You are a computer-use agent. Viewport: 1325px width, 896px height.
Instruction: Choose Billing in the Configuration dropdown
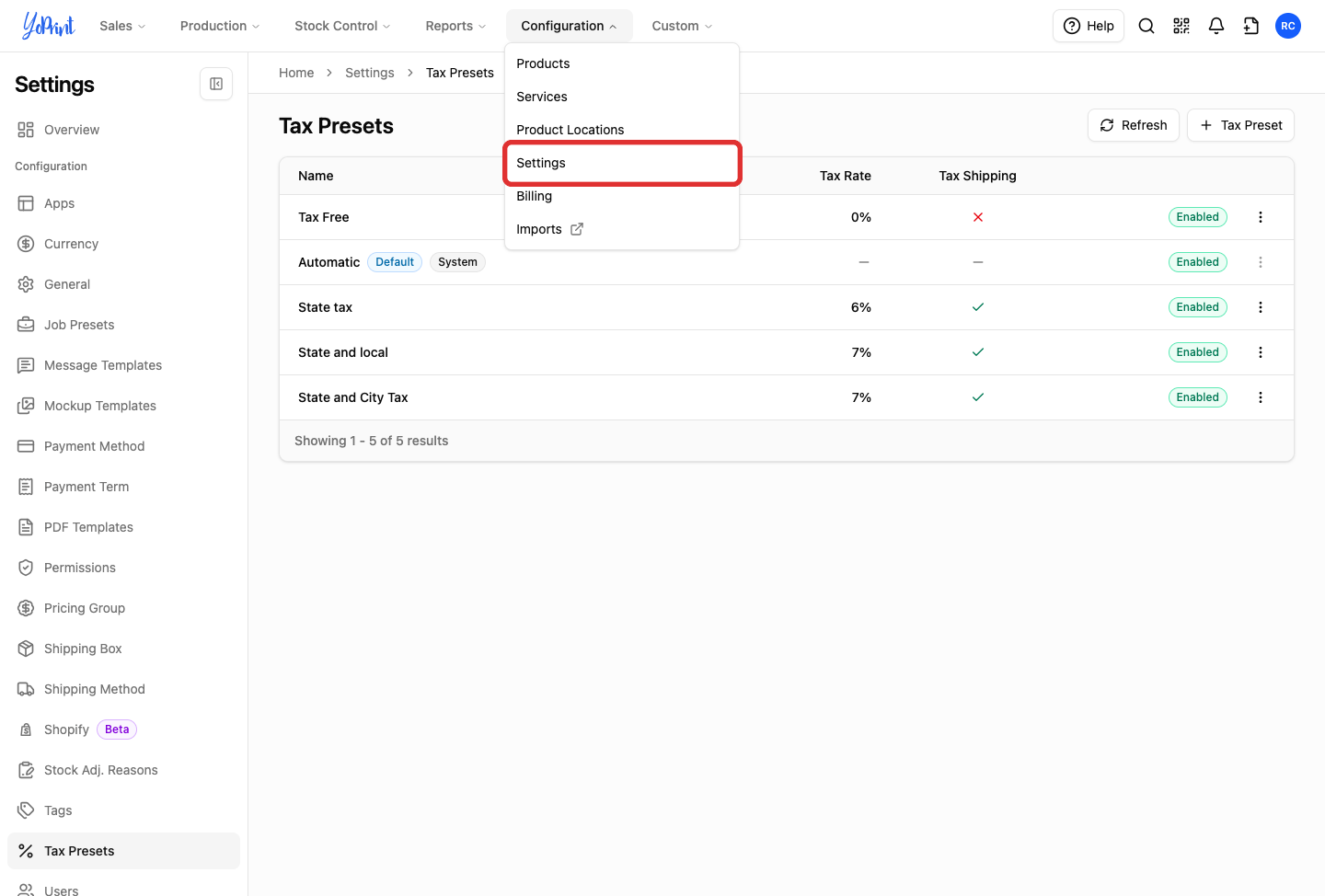coord(622,196)
